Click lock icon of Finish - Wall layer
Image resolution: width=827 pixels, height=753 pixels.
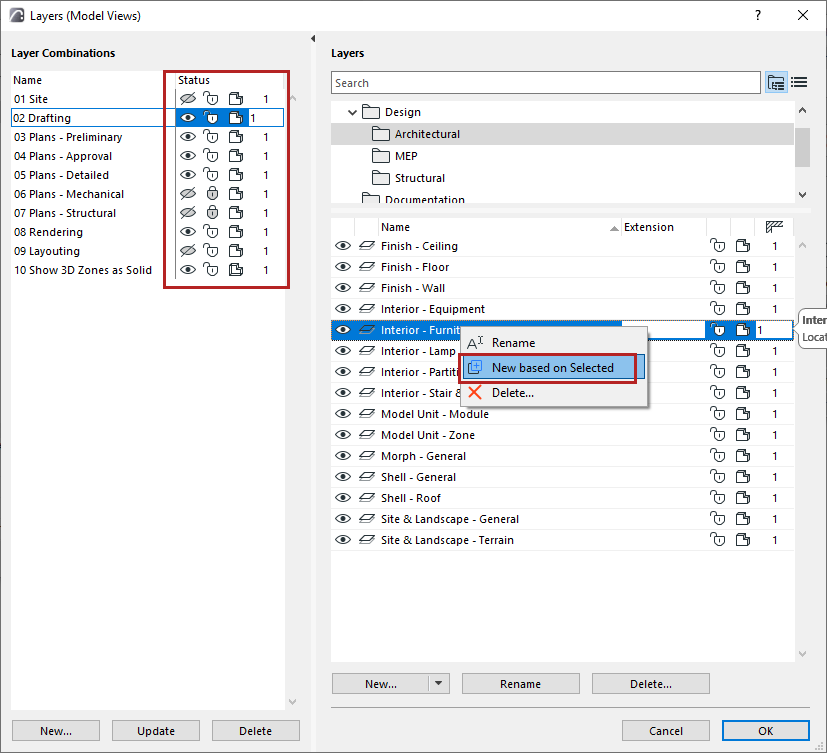click(x=717, y=288)
